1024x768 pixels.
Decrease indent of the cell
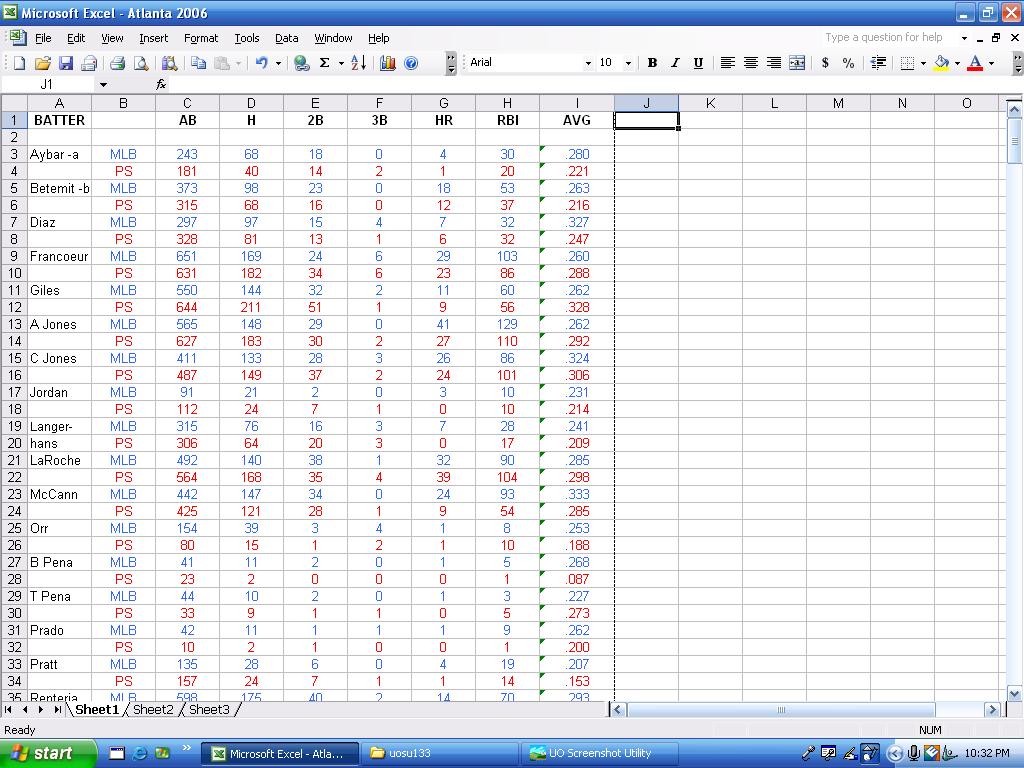pyautogui.click(x=878, y=63)
